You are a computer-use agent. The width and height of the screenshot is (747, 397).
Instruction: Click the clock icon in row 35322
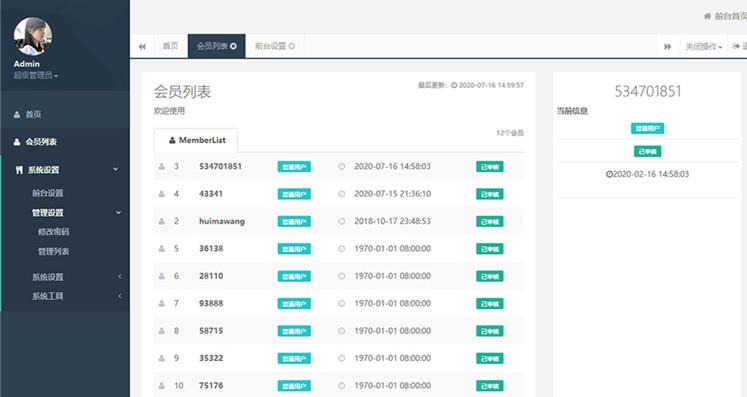(x=342, y=358)
